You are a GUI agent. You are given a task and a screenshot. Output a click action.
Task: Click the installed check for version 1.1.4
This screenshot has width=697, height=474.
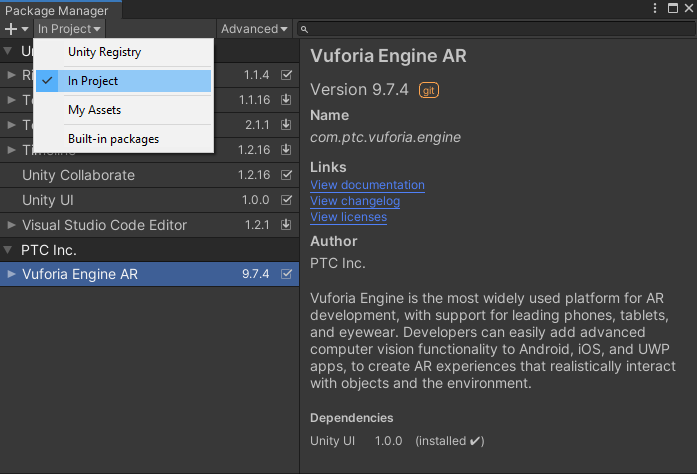tap(287, 75)
